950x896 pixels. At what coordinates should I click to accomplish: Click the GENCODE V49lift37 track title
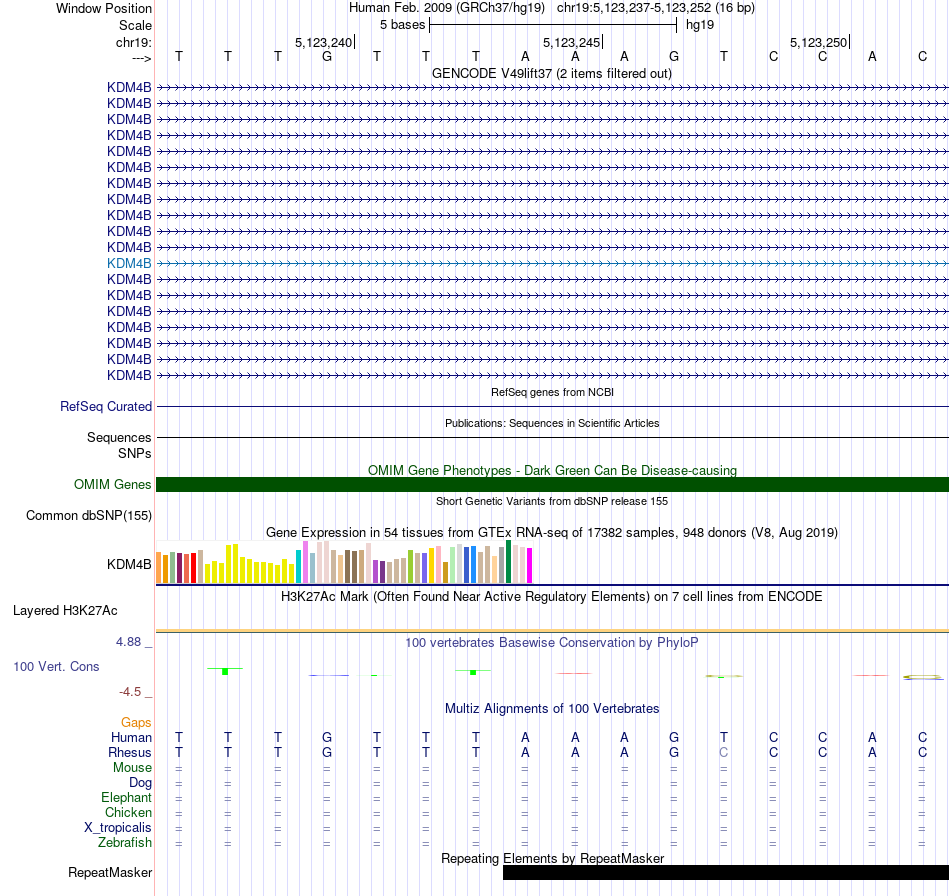tap(552, 74)
